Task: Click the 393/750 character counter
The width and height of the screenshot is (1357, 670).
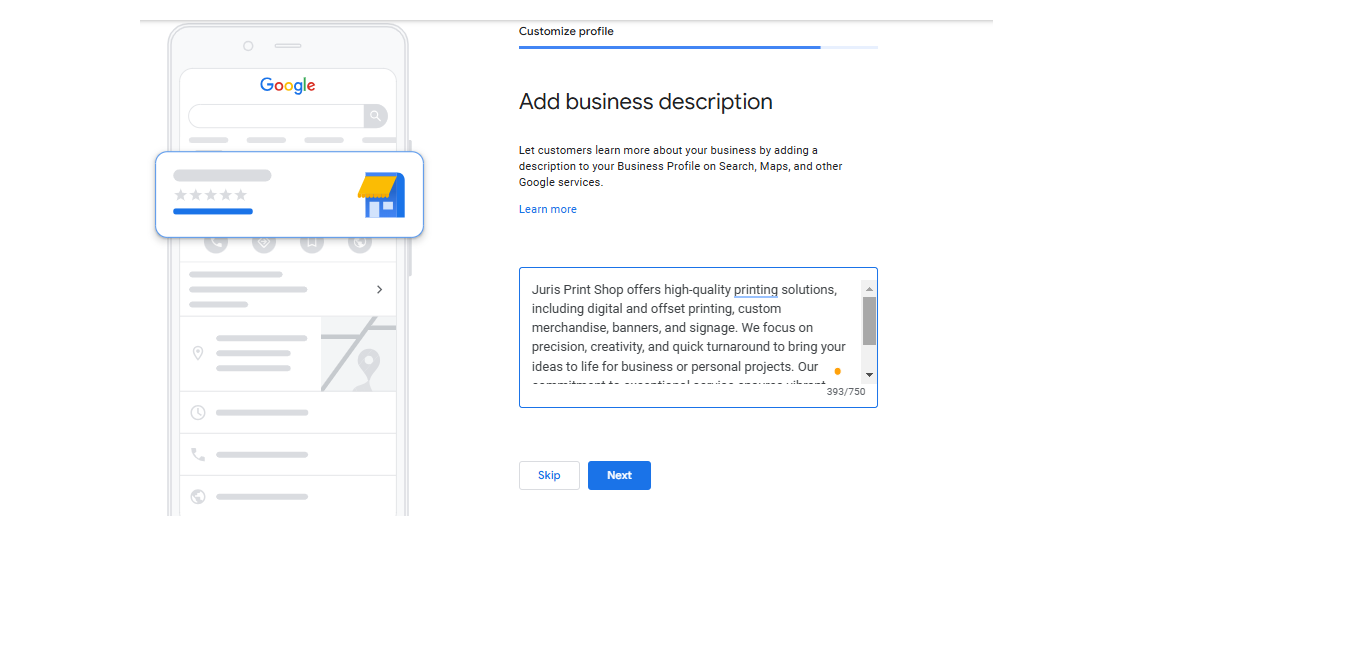Action: coord(846,392)
